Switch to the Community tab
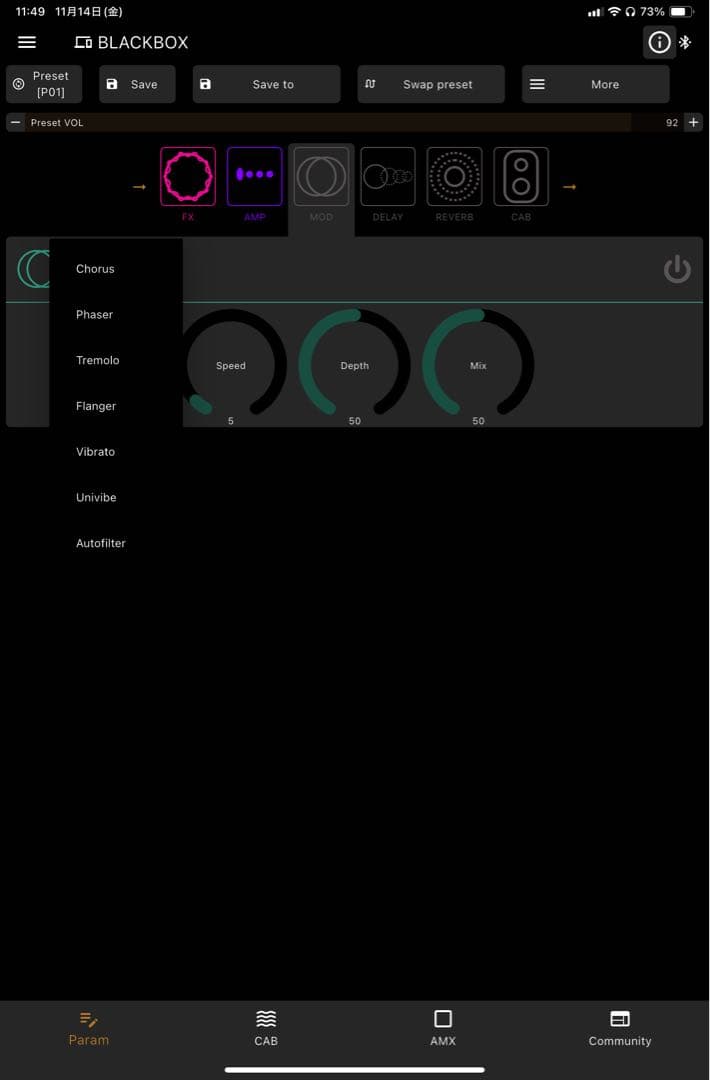 pos(619,1027)
